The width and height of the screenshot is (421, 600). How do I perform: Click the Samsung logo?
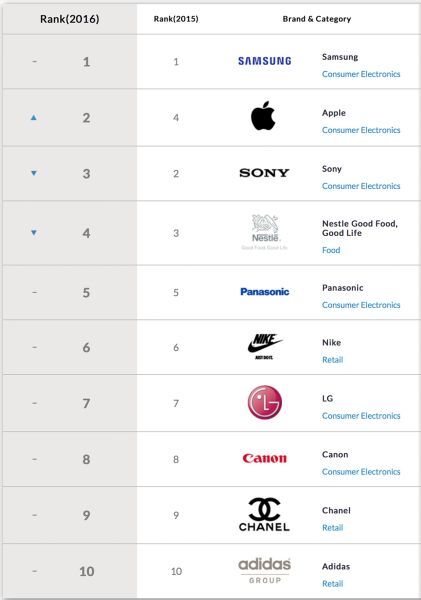[x=264, y=61]
